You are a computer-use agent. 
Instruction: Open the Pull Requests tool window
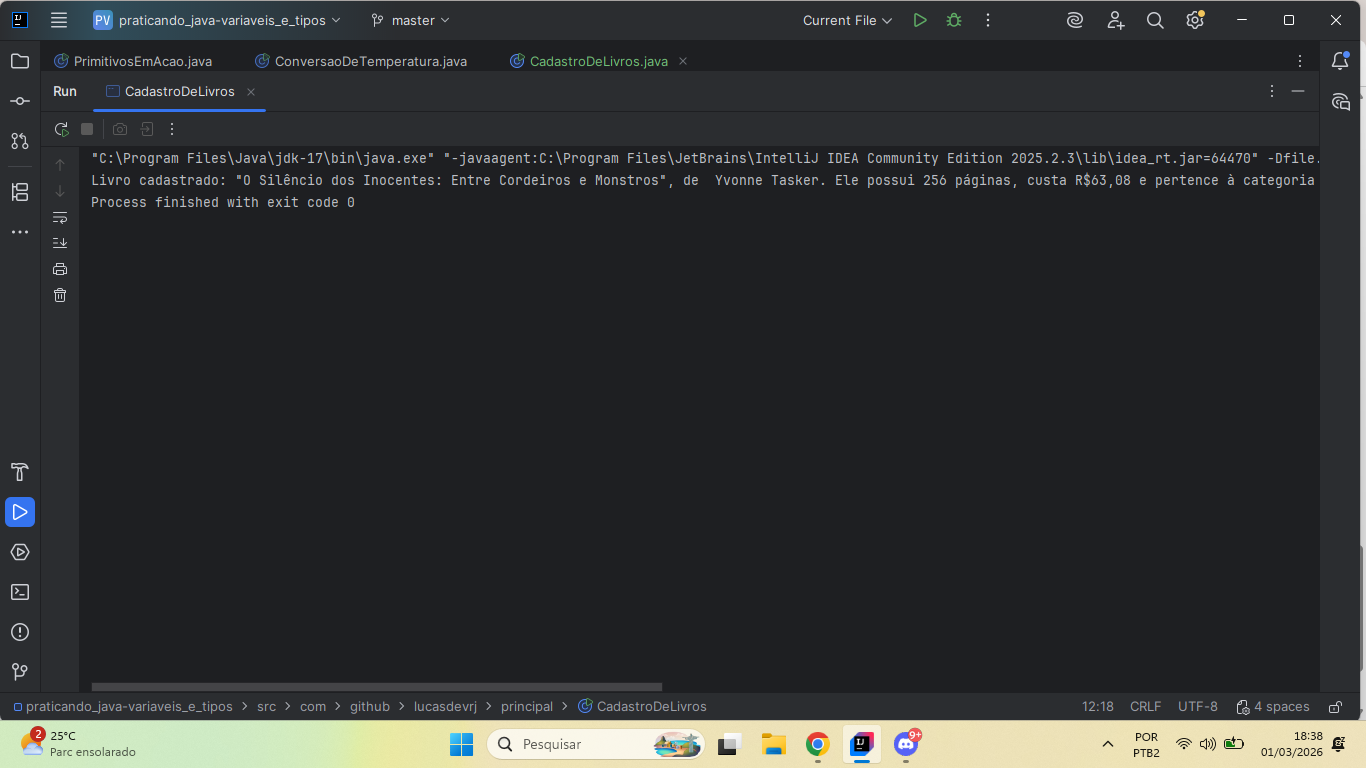point(20,141)
